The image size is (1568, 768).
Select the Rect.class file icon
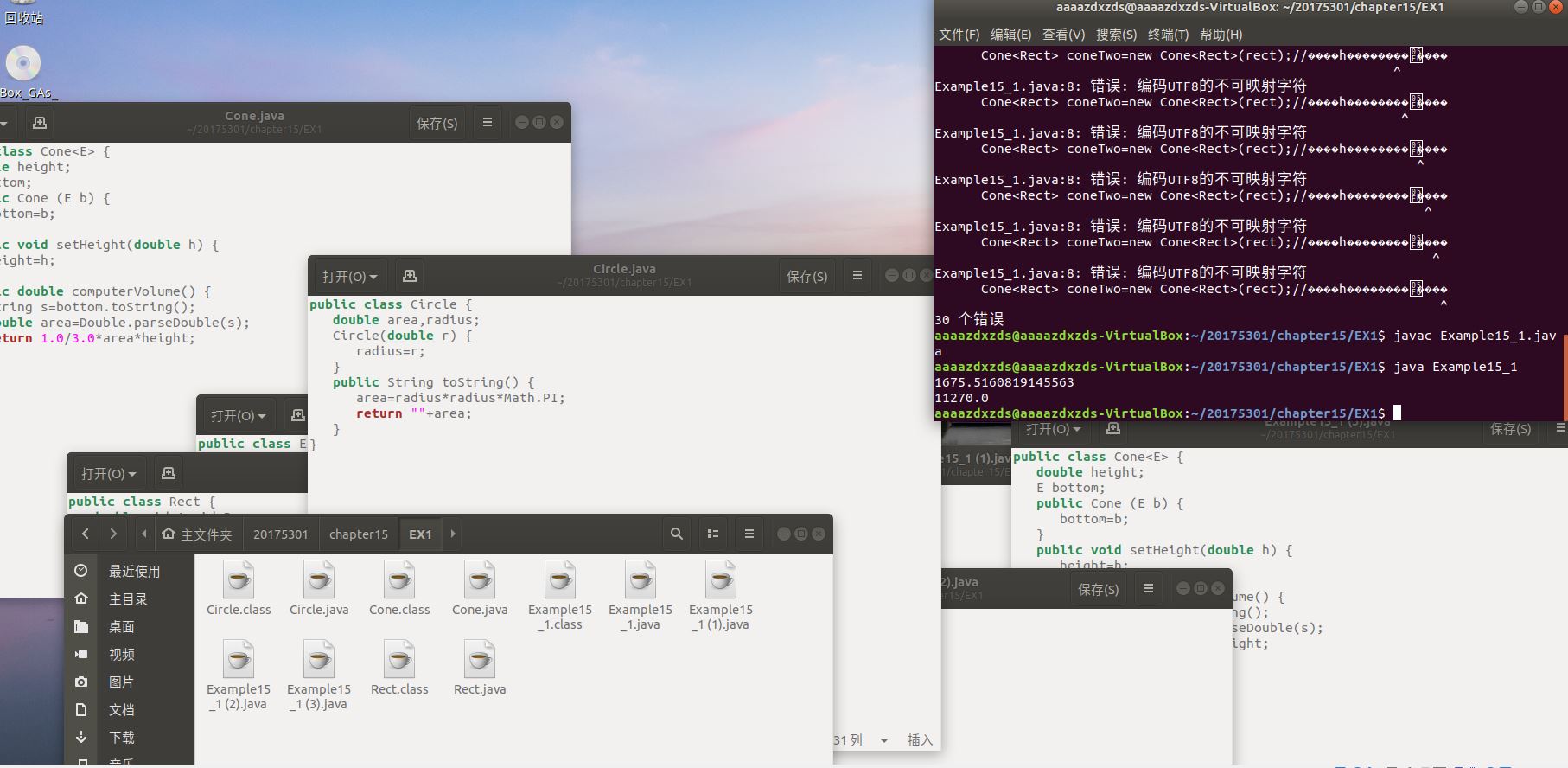click(x=399, y=659)
